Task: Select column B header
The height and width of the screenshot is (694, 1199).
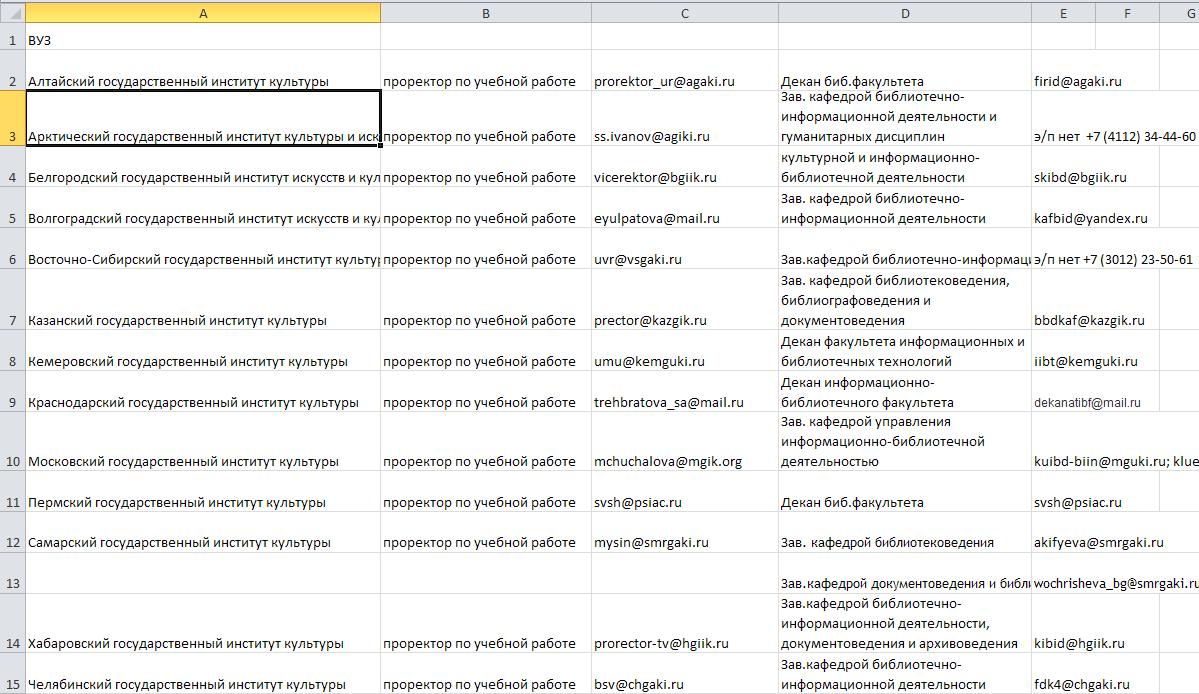Action: [486, 13]
